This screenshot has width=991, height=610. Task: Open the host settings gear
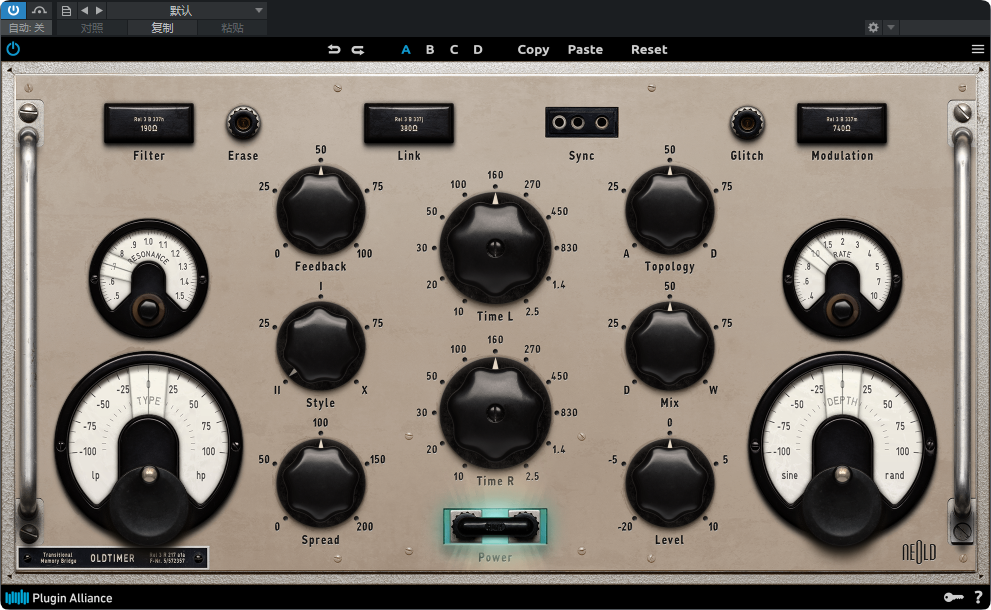[873, 27]
